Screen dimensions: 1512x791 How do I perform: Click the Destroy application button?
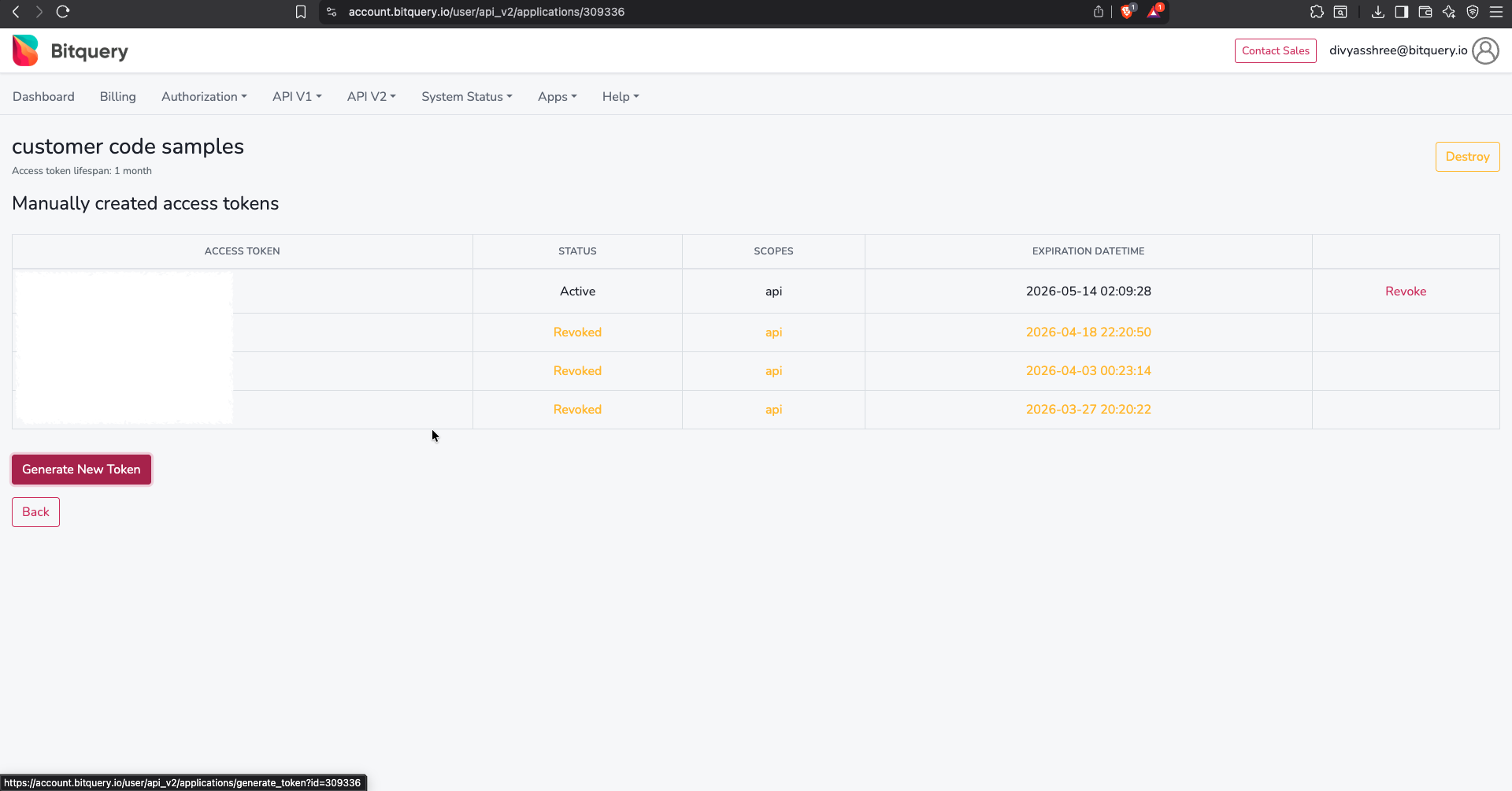coord(1467,156)
